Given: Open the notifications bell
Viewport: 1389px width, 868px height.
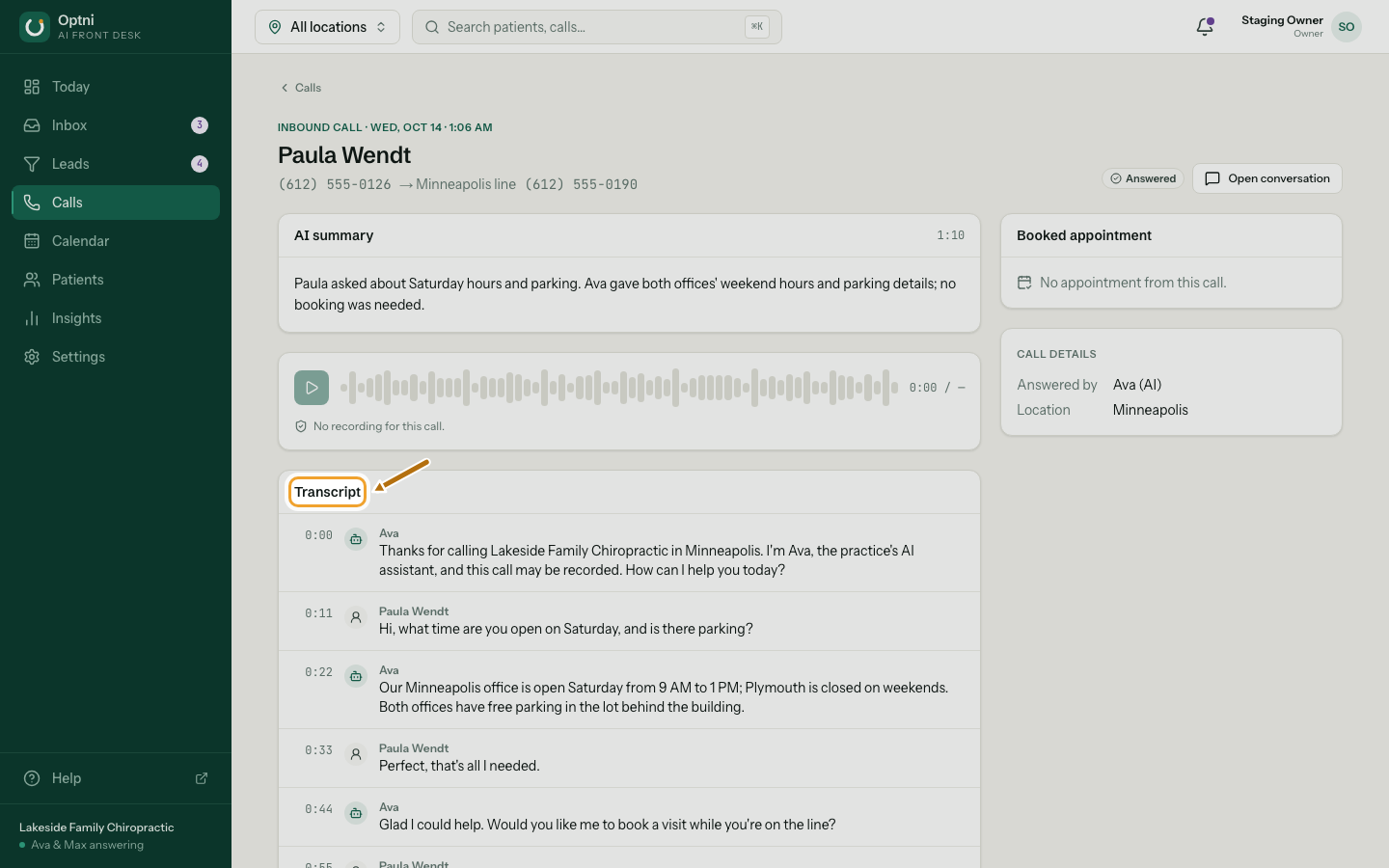Looking at the screenshot, I should (x=1205, y=27).
